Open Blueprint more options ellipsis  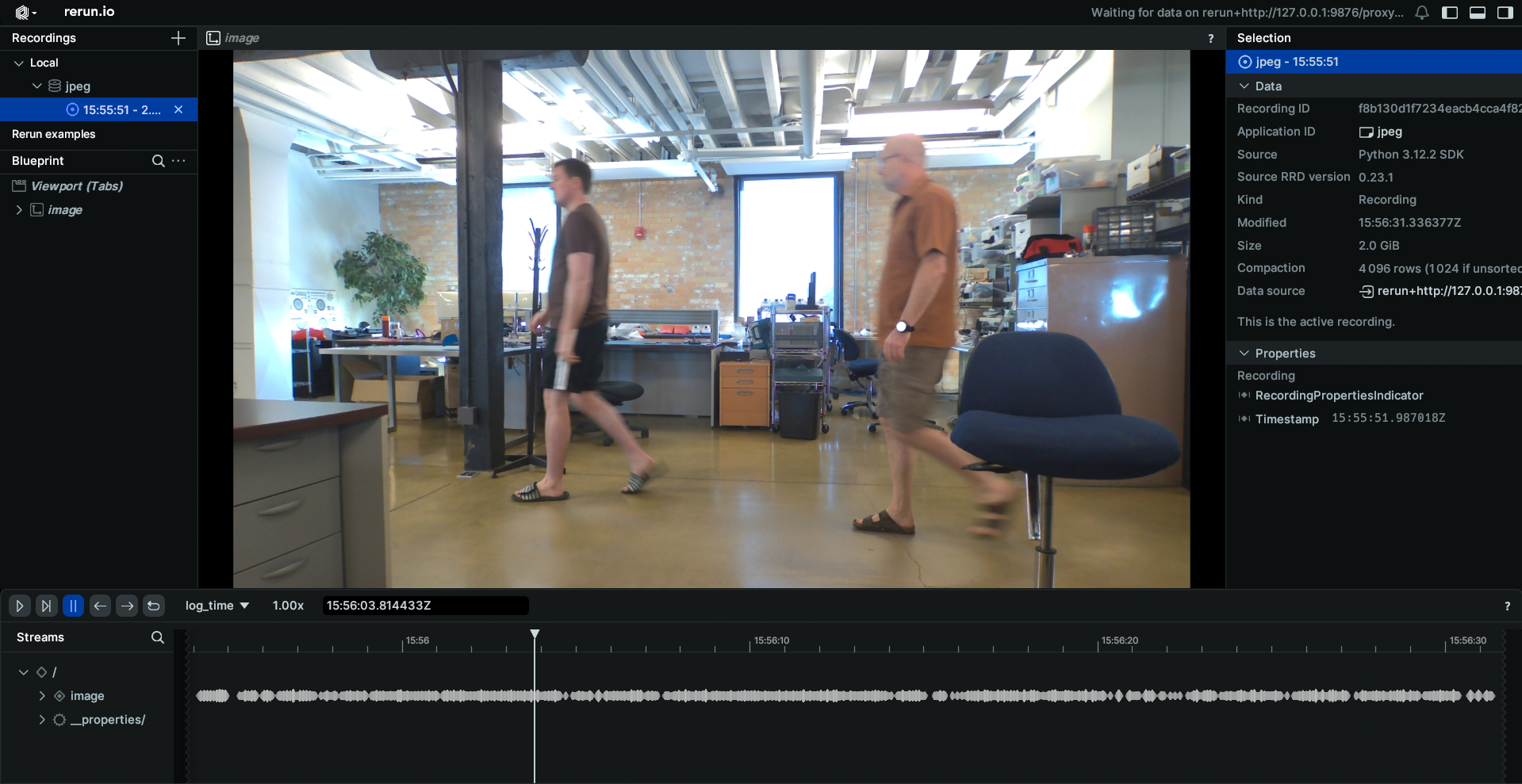[x=179, y=161]
